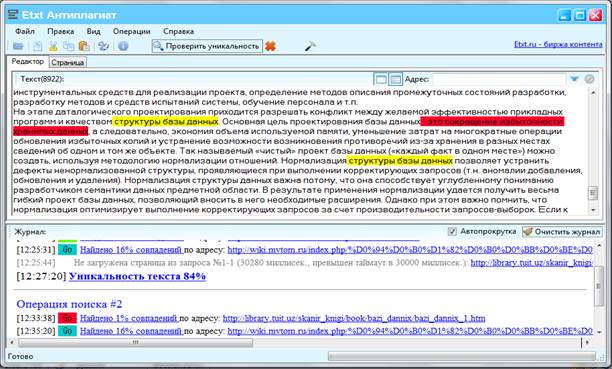Click the blue info icon
The width and height of the screenshot is (612, 369).
click(x=123, y=46)
